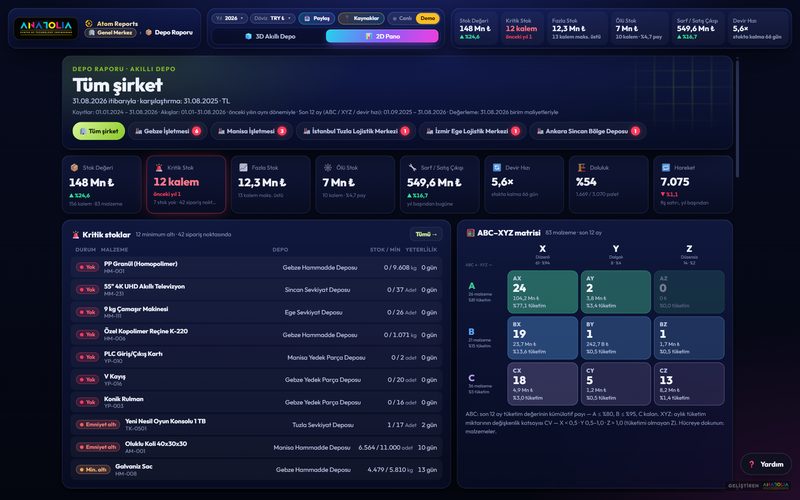Viewport: 800px width, 500px height.
Task: Open the AX matrix cell with 24 items
Action: (x=542, y=292)
